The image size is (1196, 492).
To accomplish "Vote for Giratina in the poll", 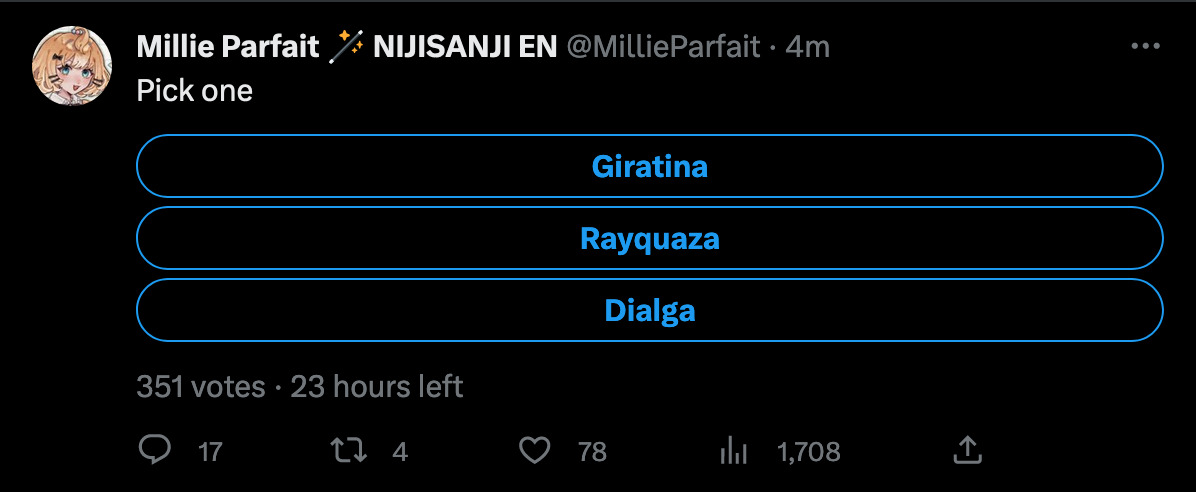I will [650, 166].
